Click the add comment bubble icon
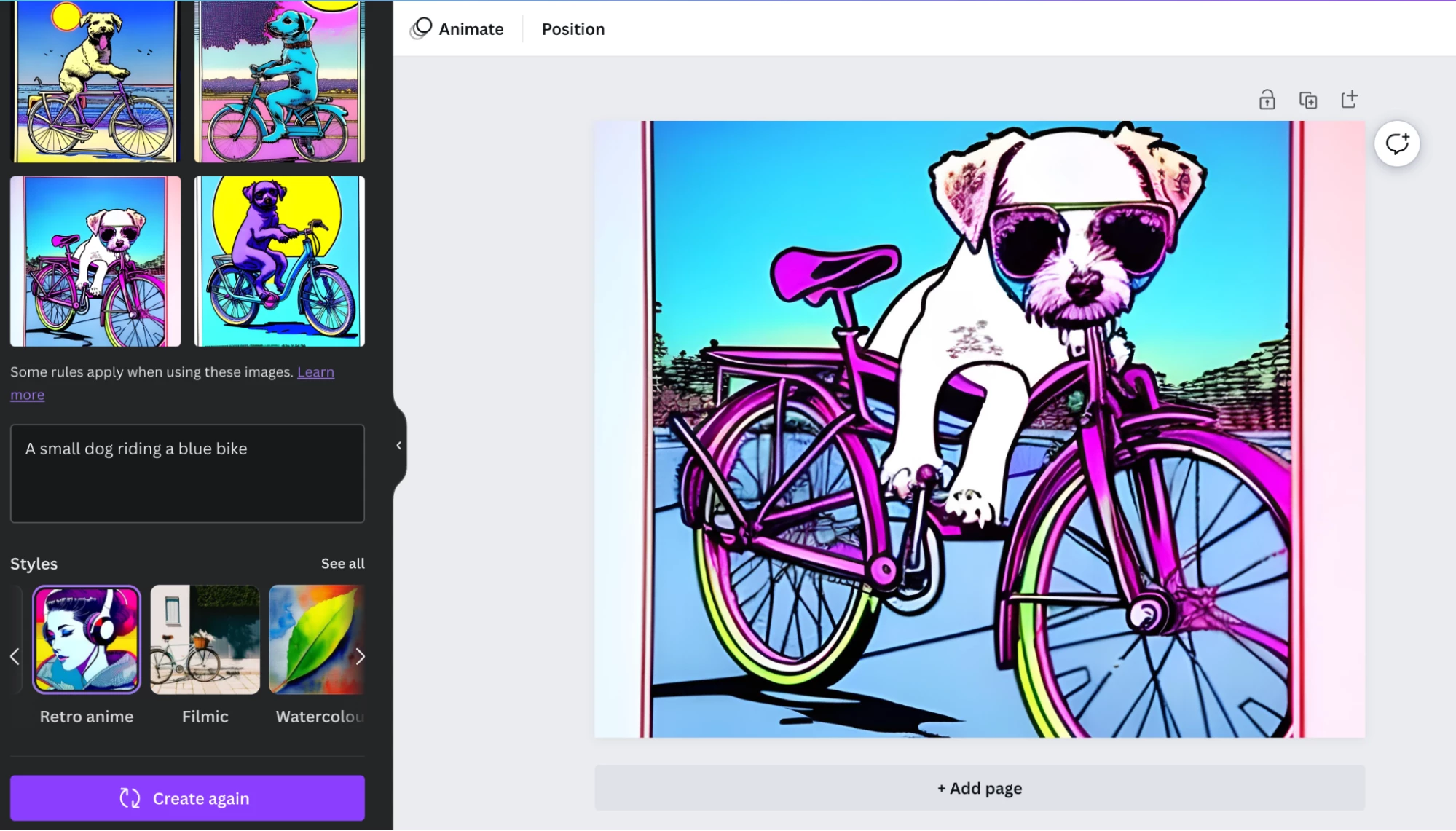 [x=1396, y=143]
